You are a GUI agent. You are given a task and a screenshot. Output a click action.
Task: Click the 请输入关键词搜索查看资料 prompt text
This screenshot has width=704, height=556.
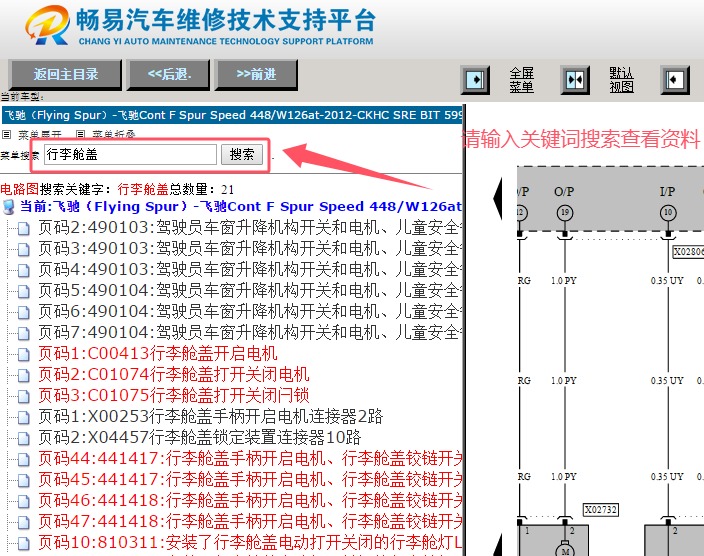(x=582, y=139)
